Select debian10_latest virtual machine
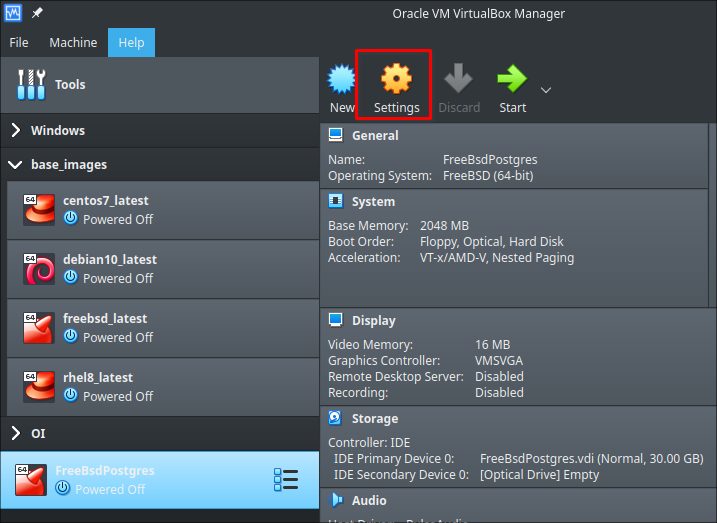717x523 pixels. 163,269
